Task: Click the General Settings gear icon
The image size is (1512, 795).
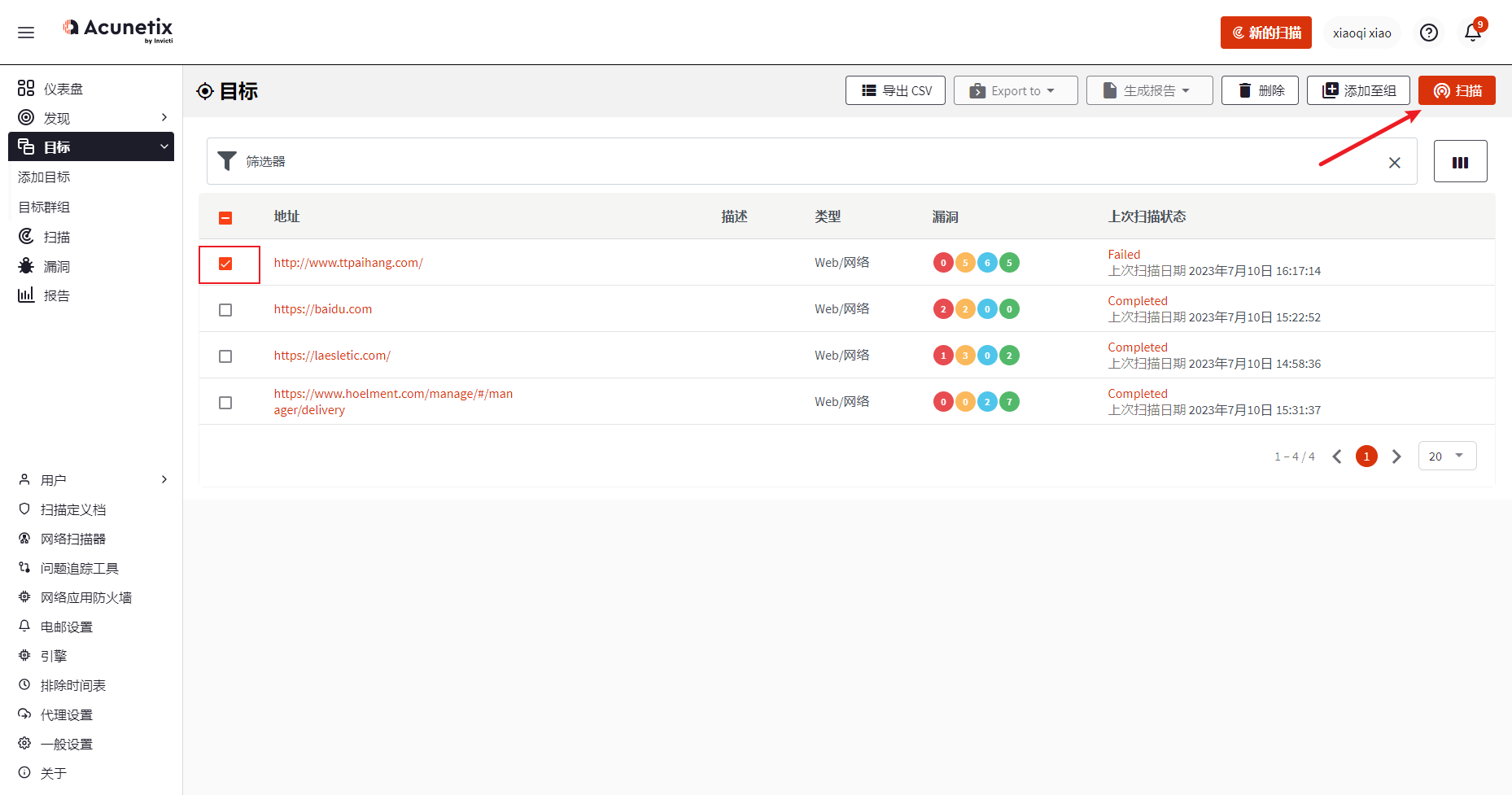Action: pyautogui.click(x=24, y=743)
